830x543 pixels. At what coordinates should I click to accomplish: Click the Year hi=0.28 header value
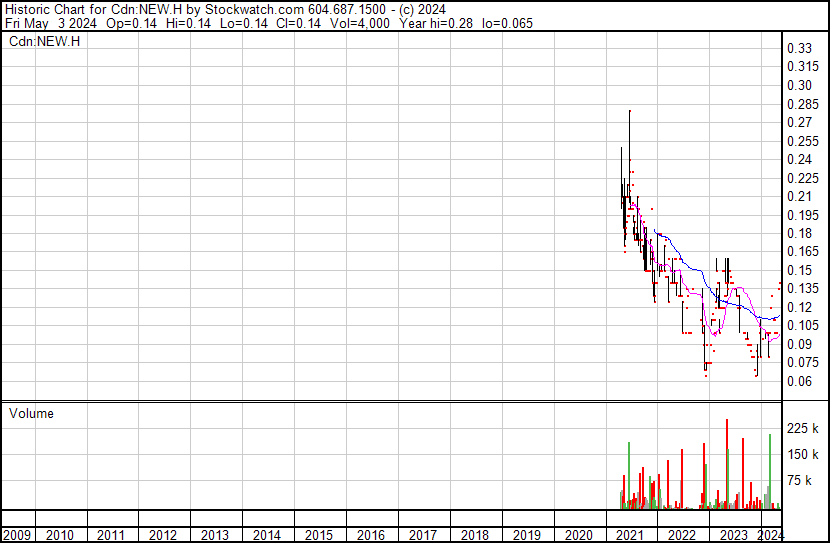(x=436, y=23)
